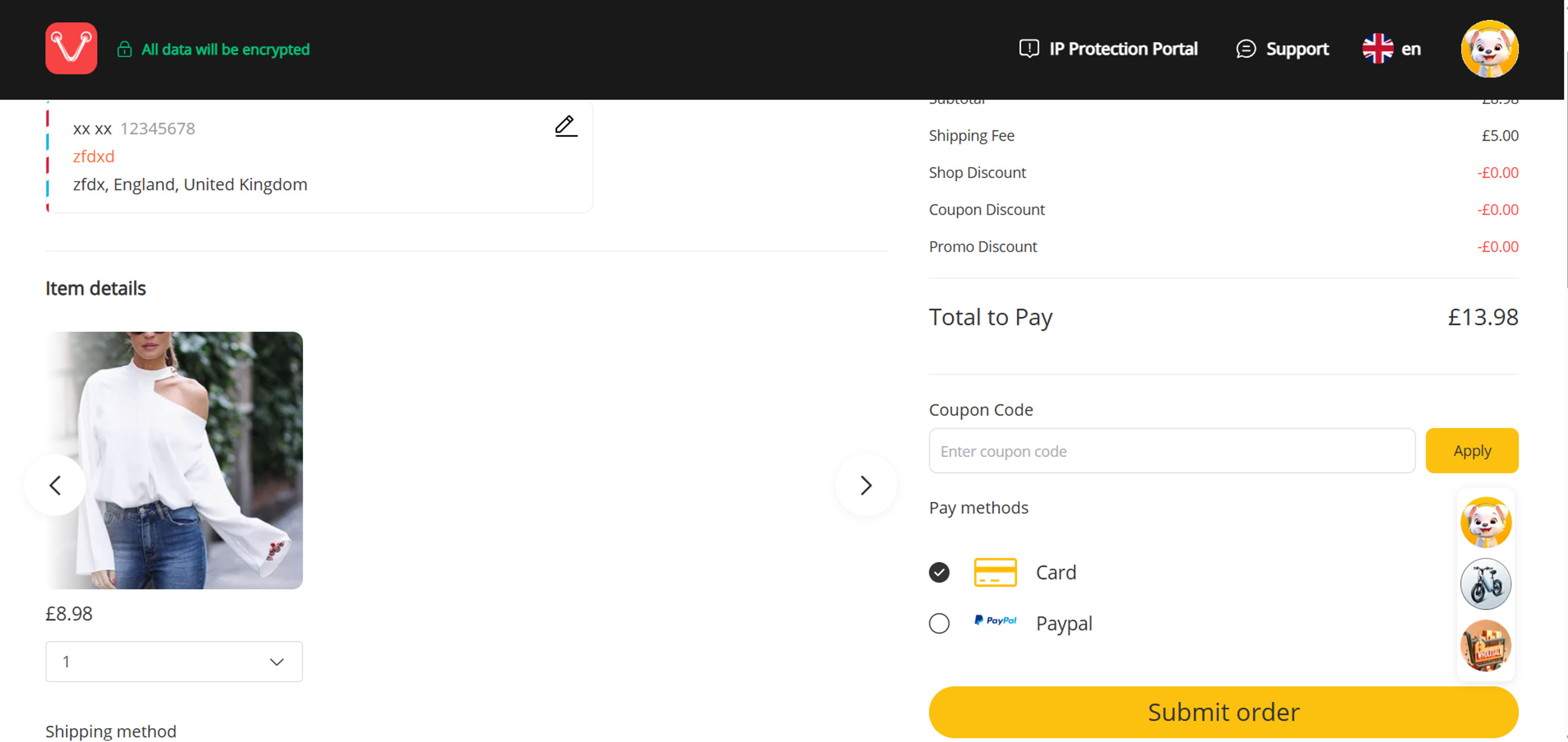
Task: Select Card as payment method
Action: click(939, 572)
